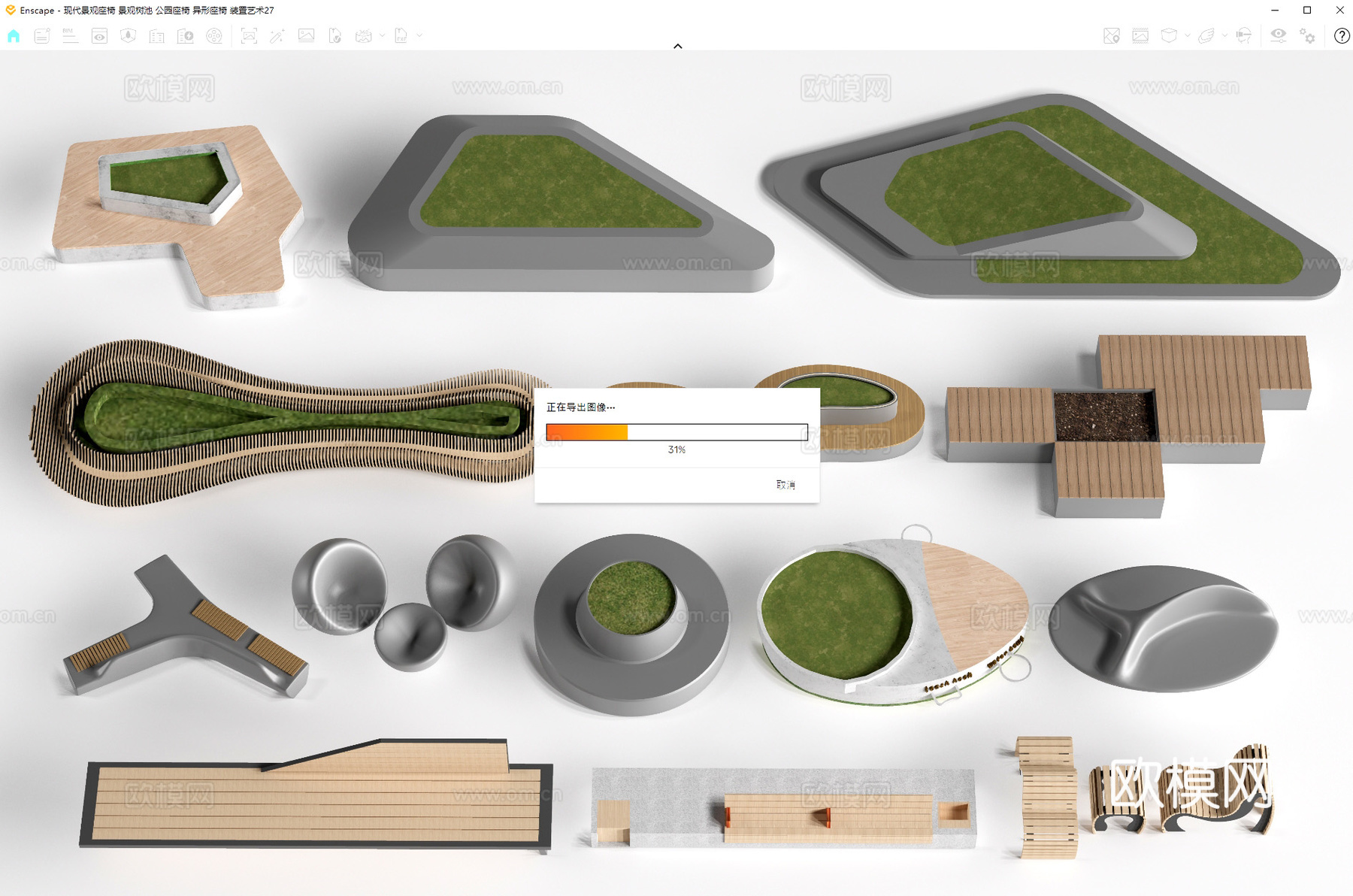The height and width of the screenshot is (896, 1353).
Task: Maximize the Enscape window
Action: [x=1307, y=10]
